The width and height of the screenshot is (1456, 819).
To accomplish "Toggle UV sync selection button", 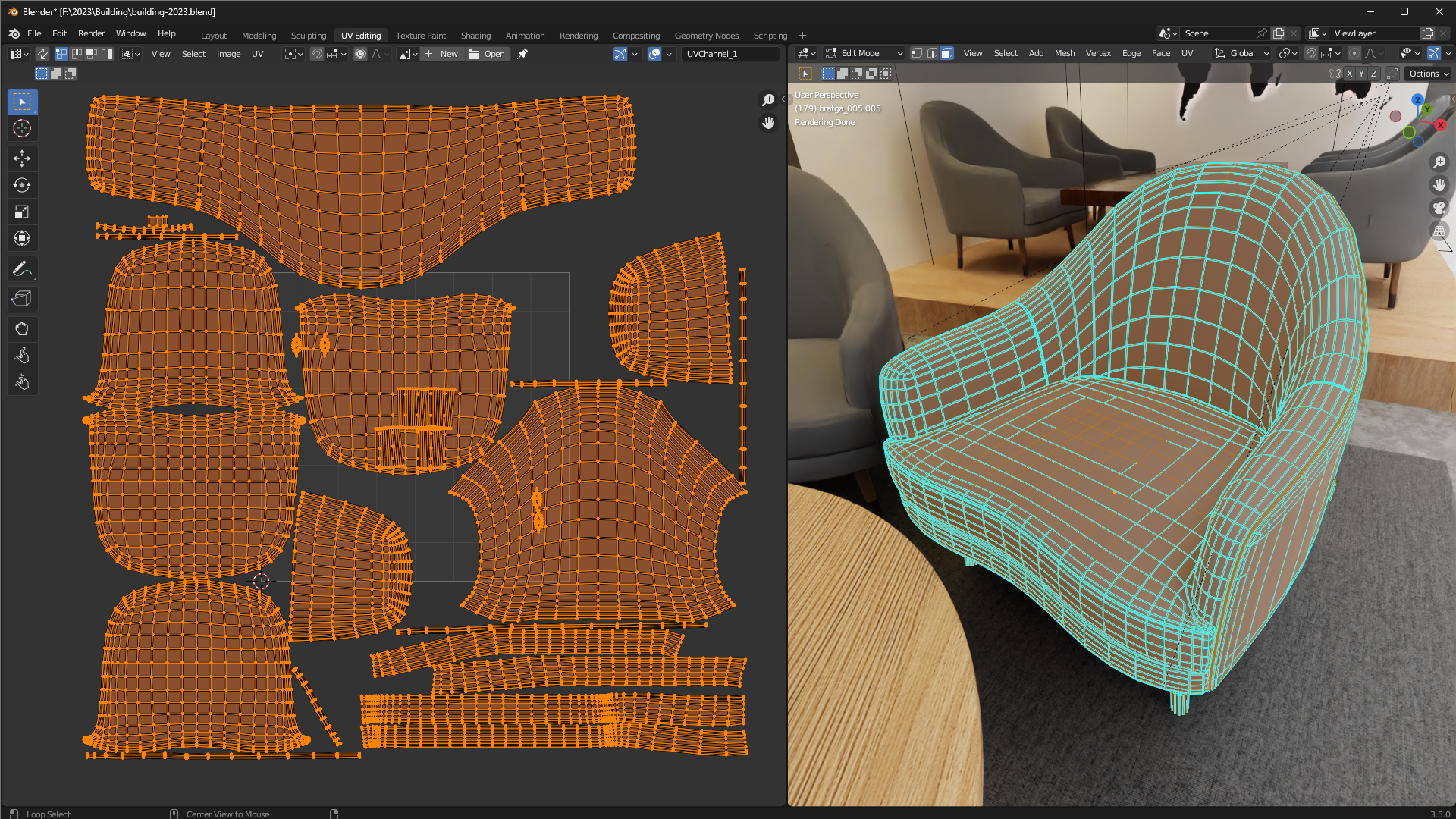I will 42,54.
